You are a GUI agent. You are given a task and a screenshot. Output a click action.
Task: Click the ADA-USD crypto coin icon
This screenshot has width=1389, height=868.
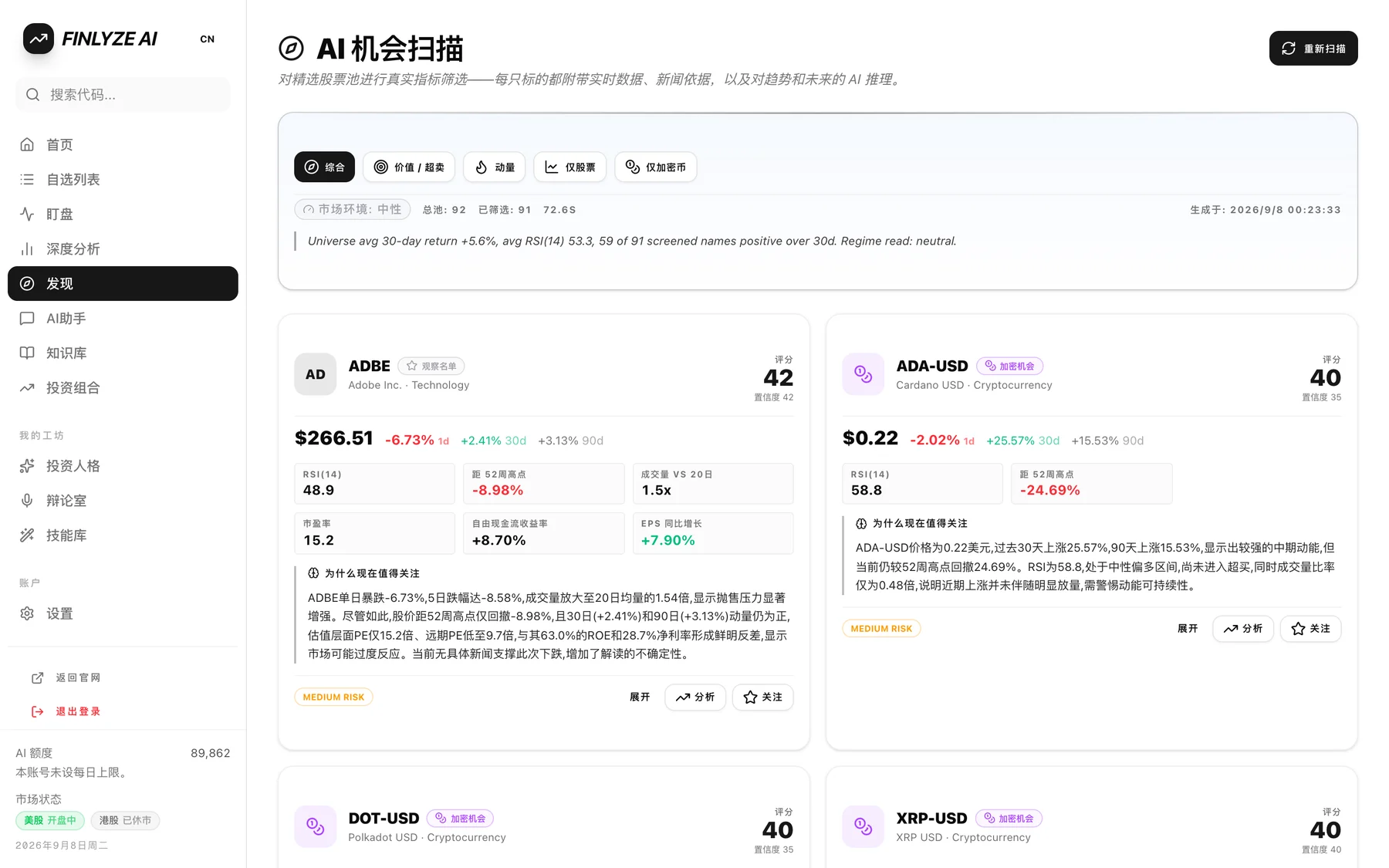(x=863, y=374)
